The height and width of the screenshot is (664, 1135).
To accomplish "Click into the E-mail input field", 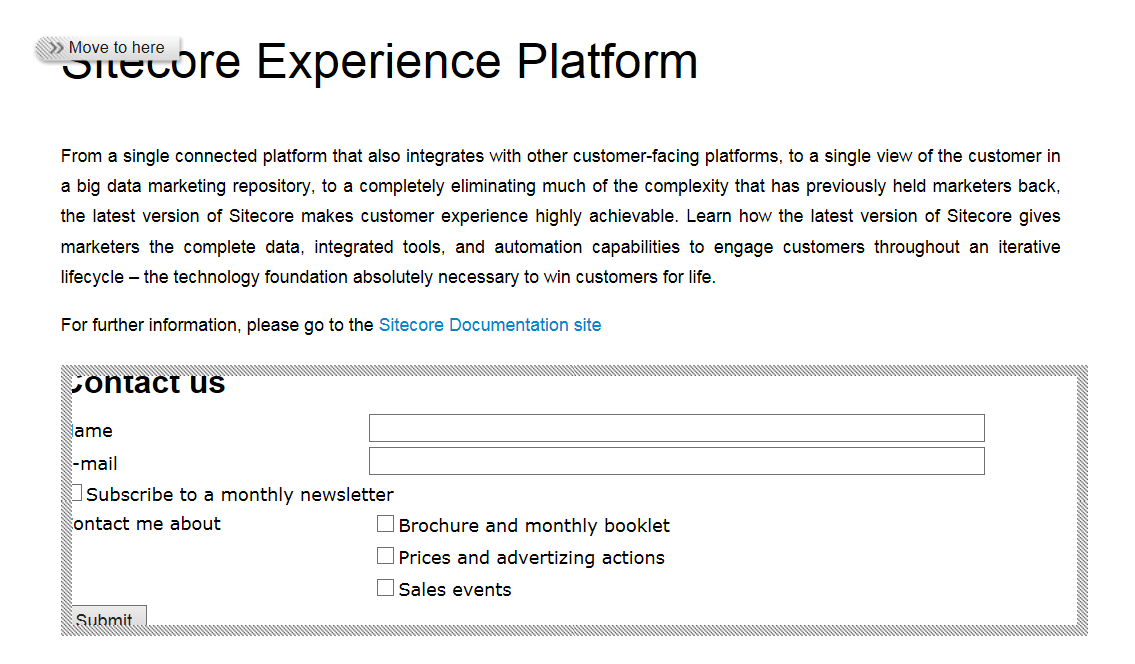I will point(676,461).
